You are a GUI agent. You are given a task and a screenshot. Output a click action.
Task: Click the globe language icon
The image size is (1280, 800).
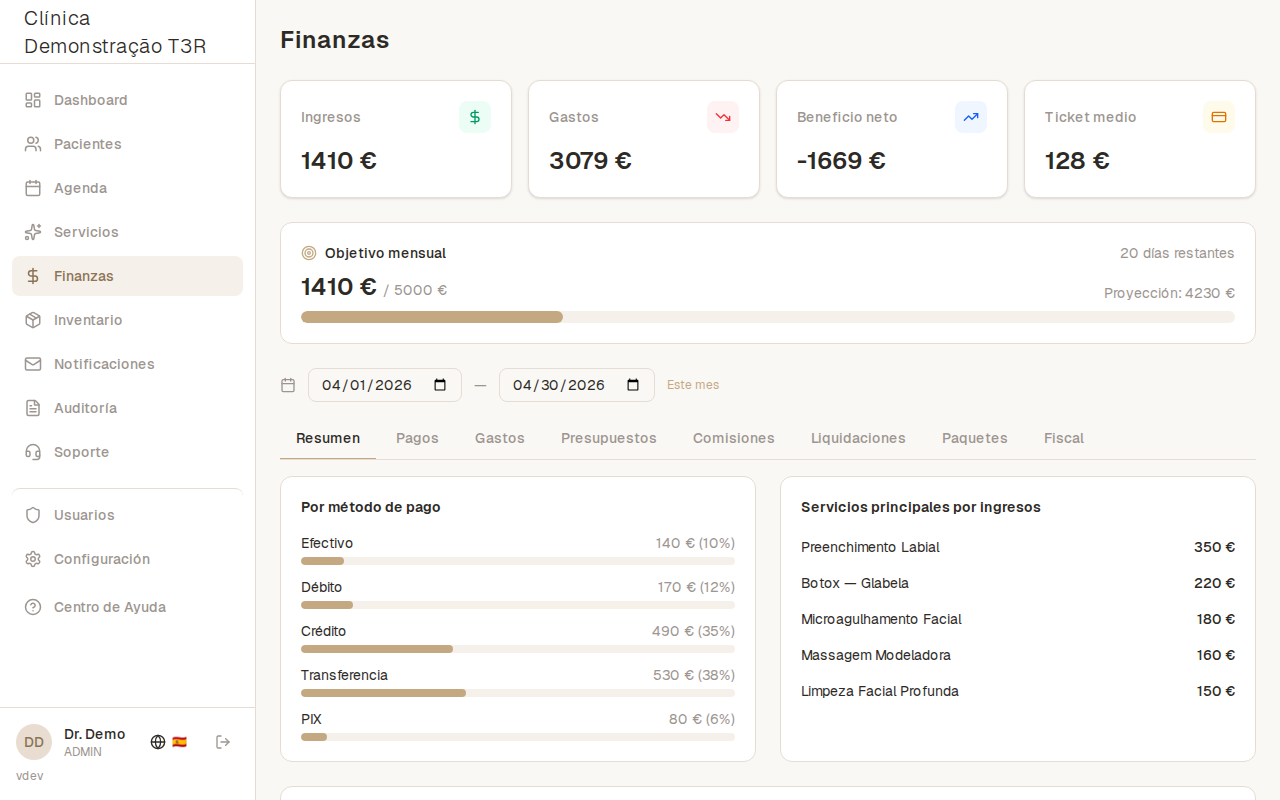coord(157,742)
